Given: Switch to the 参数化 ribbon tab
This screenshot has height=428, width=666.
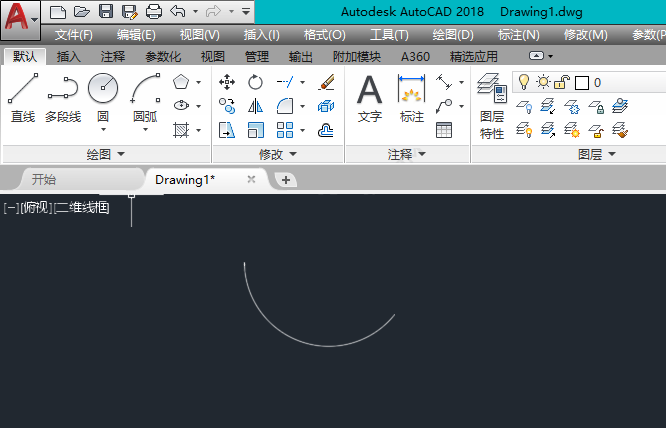Looking at the screenshot, I should pos(163,56).
